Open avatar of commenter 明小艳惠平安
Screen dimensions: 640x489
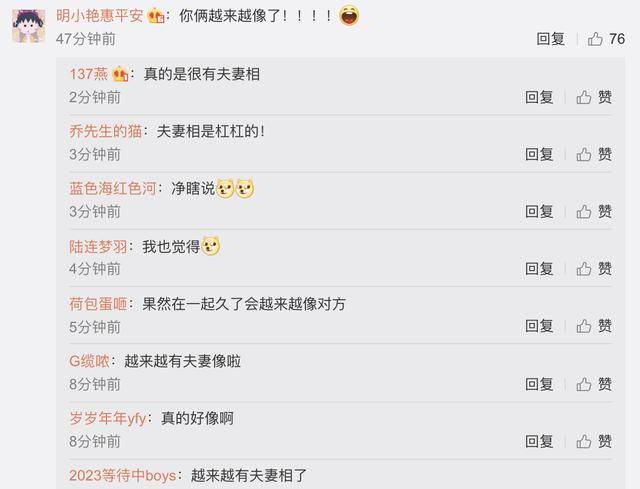(28, 26)
